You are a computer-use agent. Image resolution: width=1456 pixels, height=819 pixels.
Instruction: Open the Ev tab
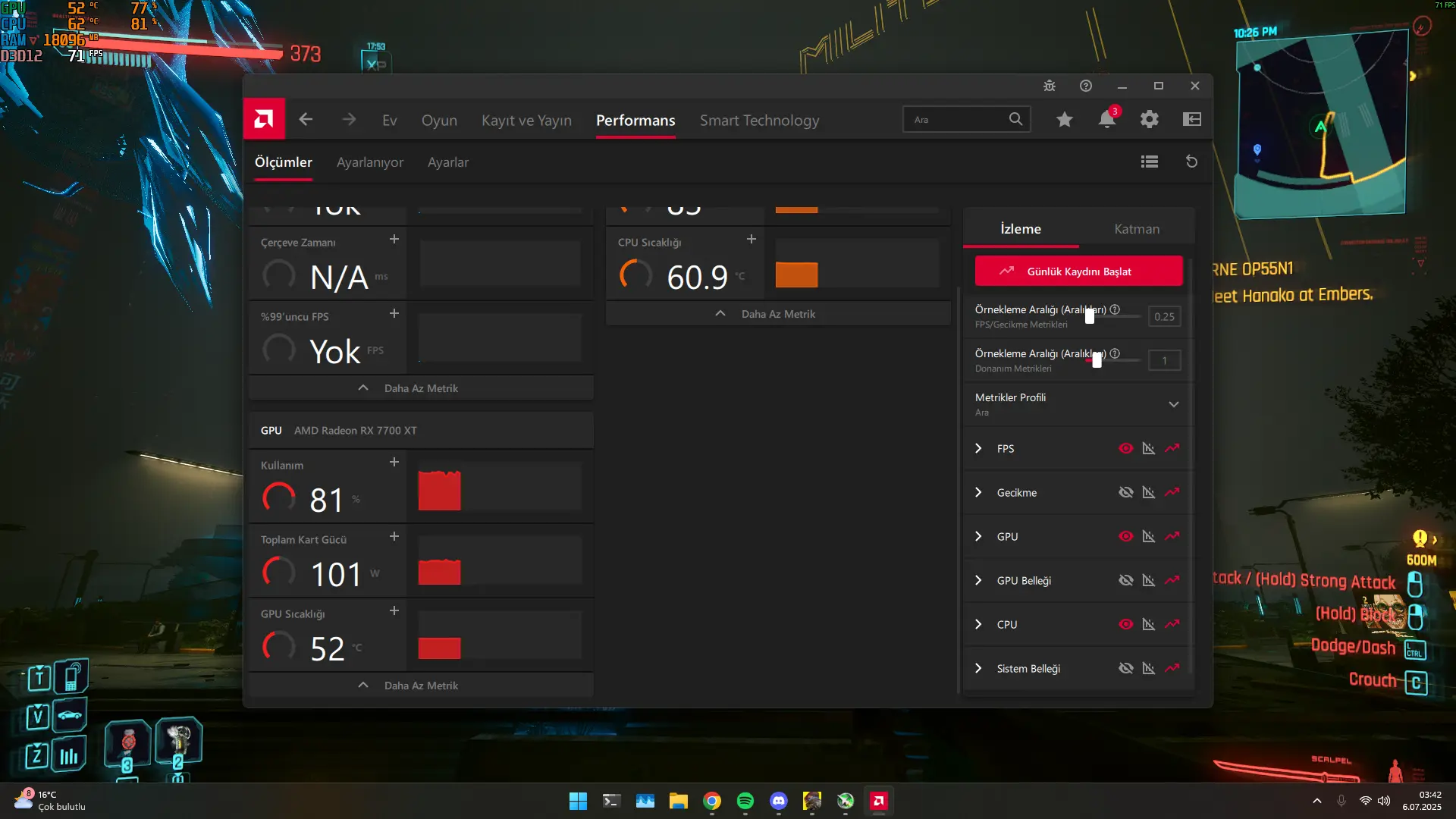390,121
